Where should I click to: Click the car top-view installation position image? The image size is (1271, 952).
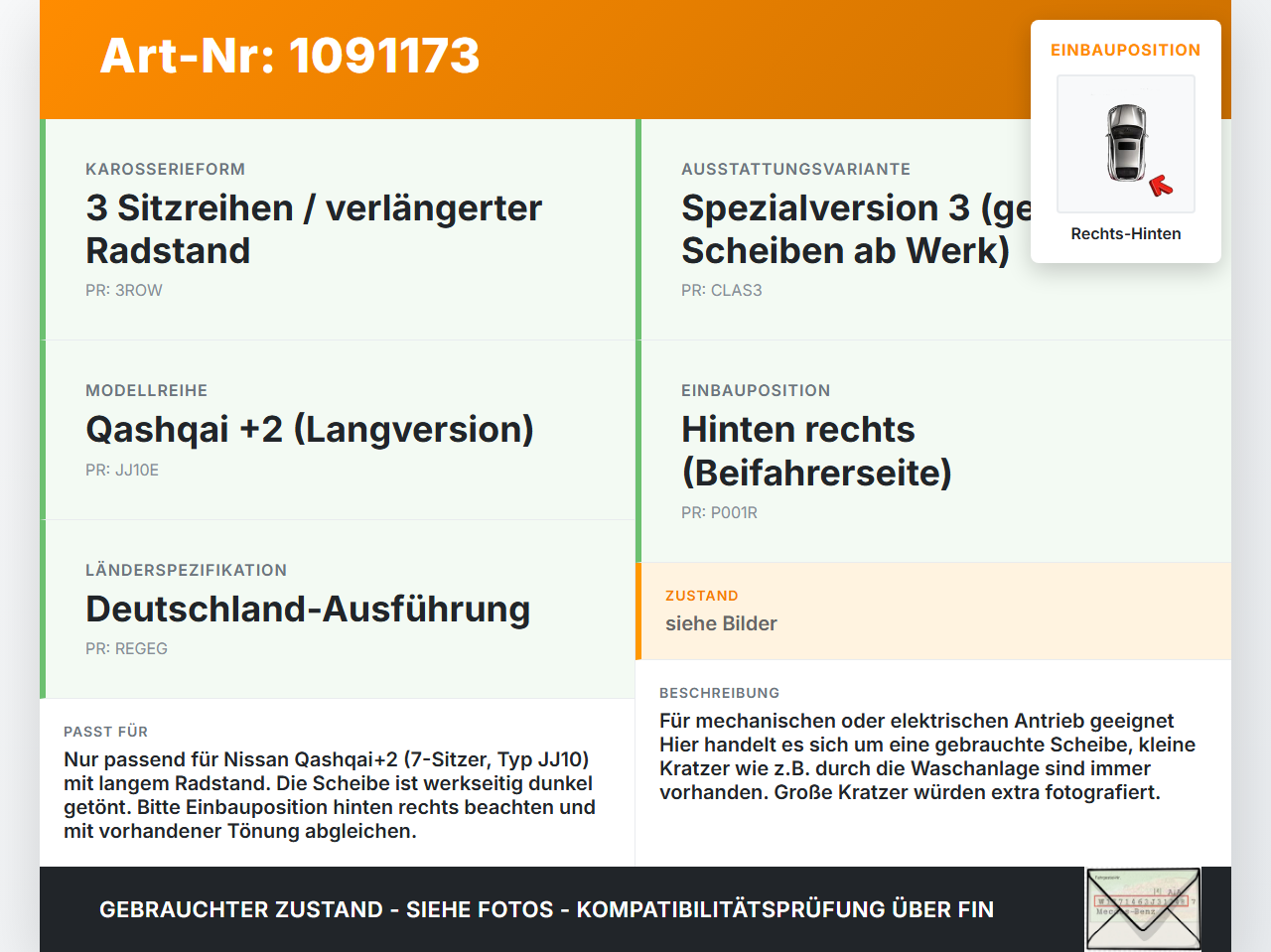[1126, 144]
